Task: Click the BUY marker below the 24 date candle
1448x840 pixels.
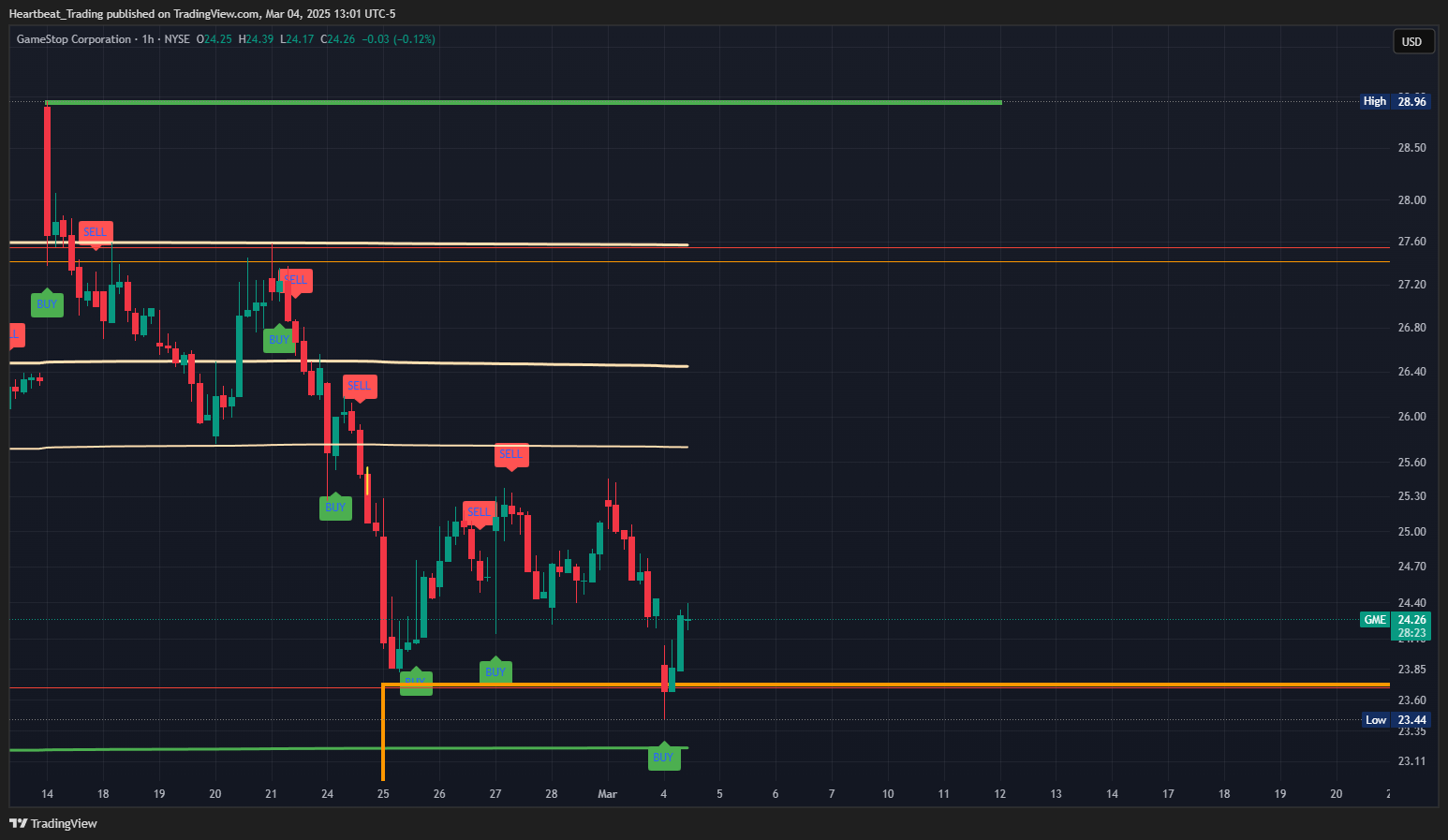Action: pyautogui.click(x=335, y=507)
